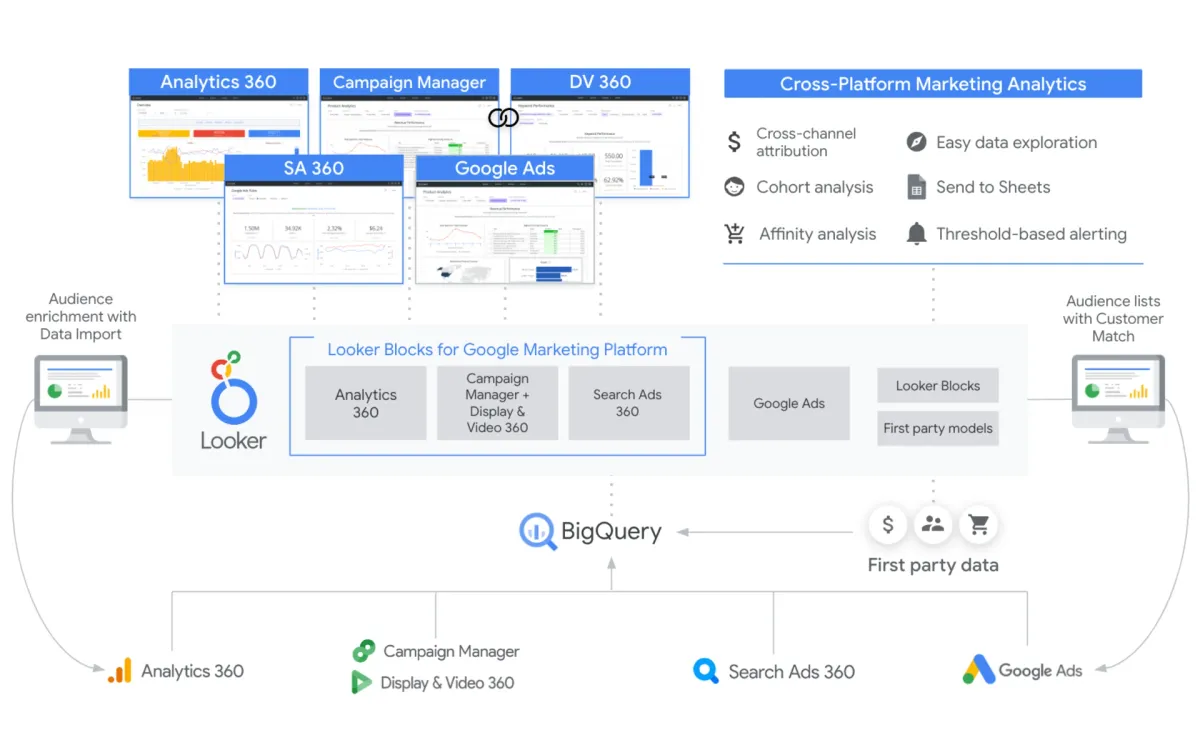
Task: Click the people icon above First party data
Action: (933, 524)
